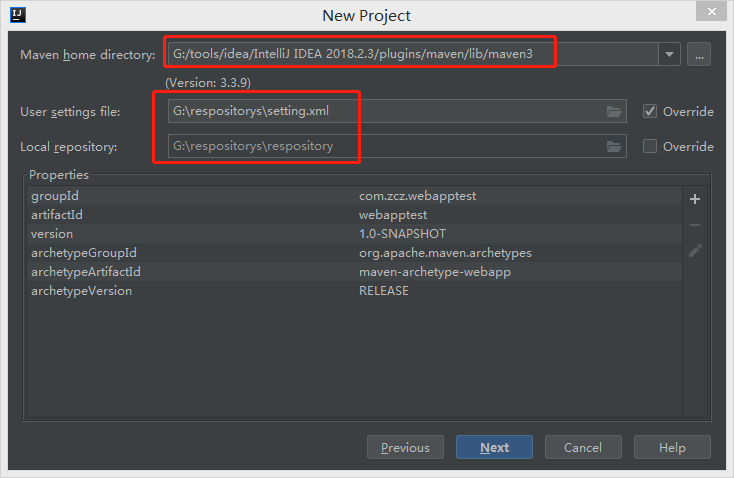The width and height of the screenshot is (734, 478).
Task: Click the Maven home directory label
Action: click(x=88, y=55)
